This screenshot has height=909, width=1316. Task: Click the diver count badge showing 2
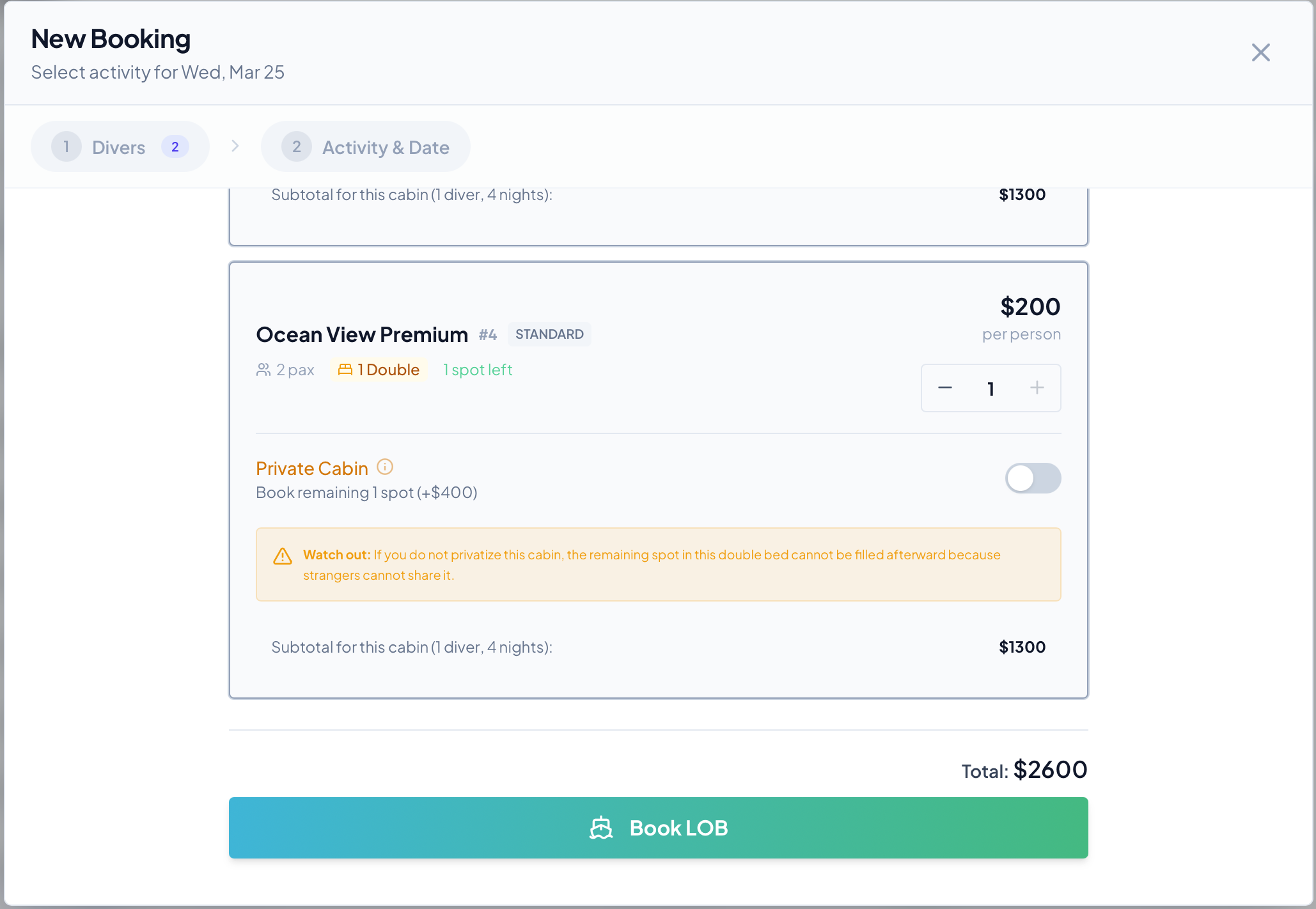[175, 147]
